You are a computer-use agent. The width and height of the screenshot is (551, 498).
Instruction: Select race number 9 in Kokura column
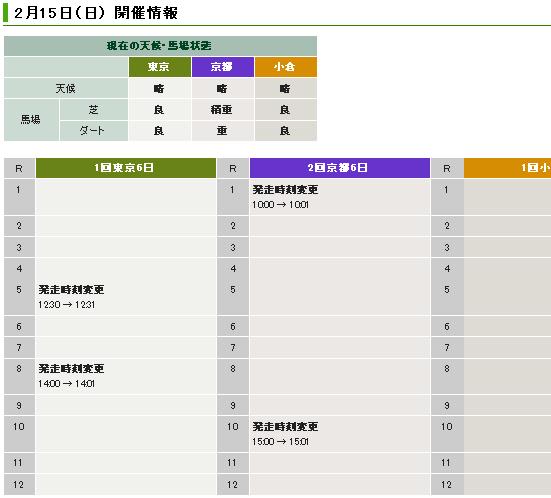[447, 406]
